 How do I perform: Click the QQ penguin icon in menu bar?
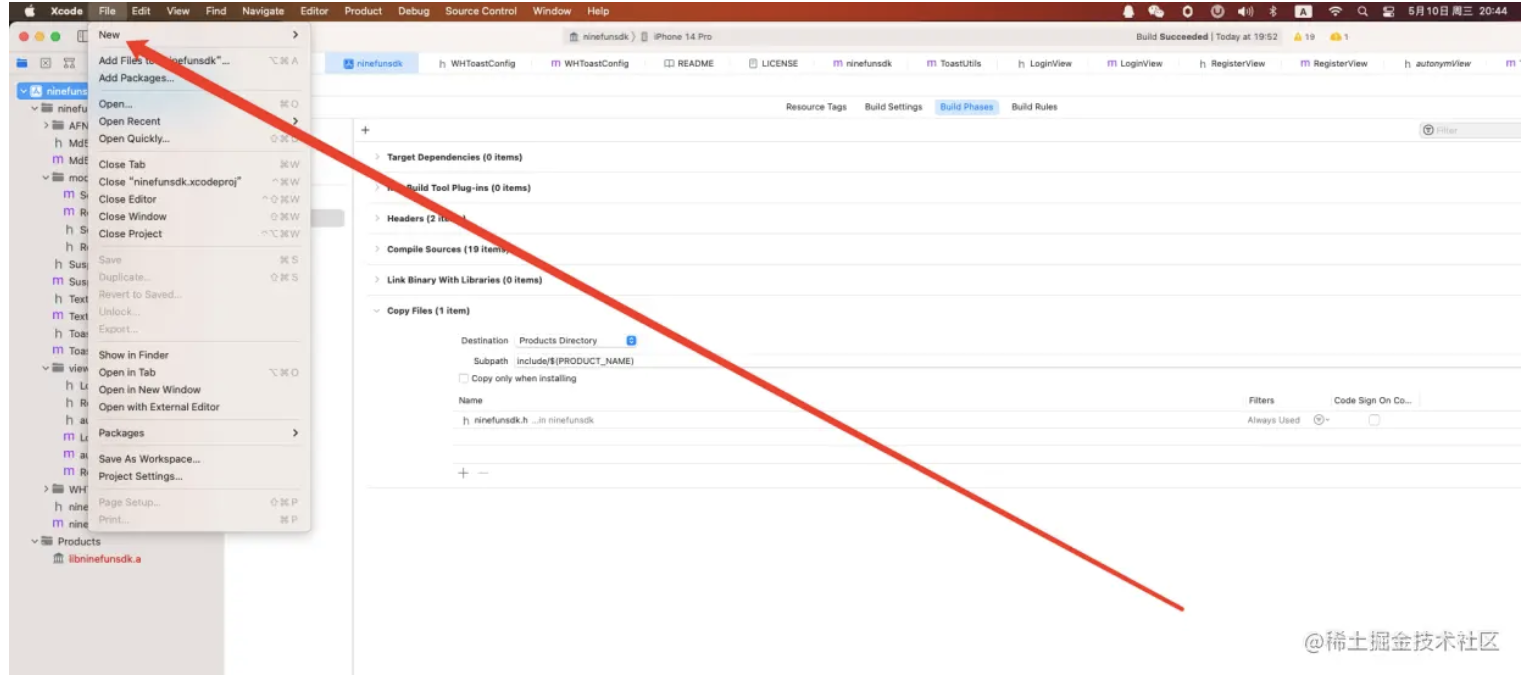pos(1129,11)
